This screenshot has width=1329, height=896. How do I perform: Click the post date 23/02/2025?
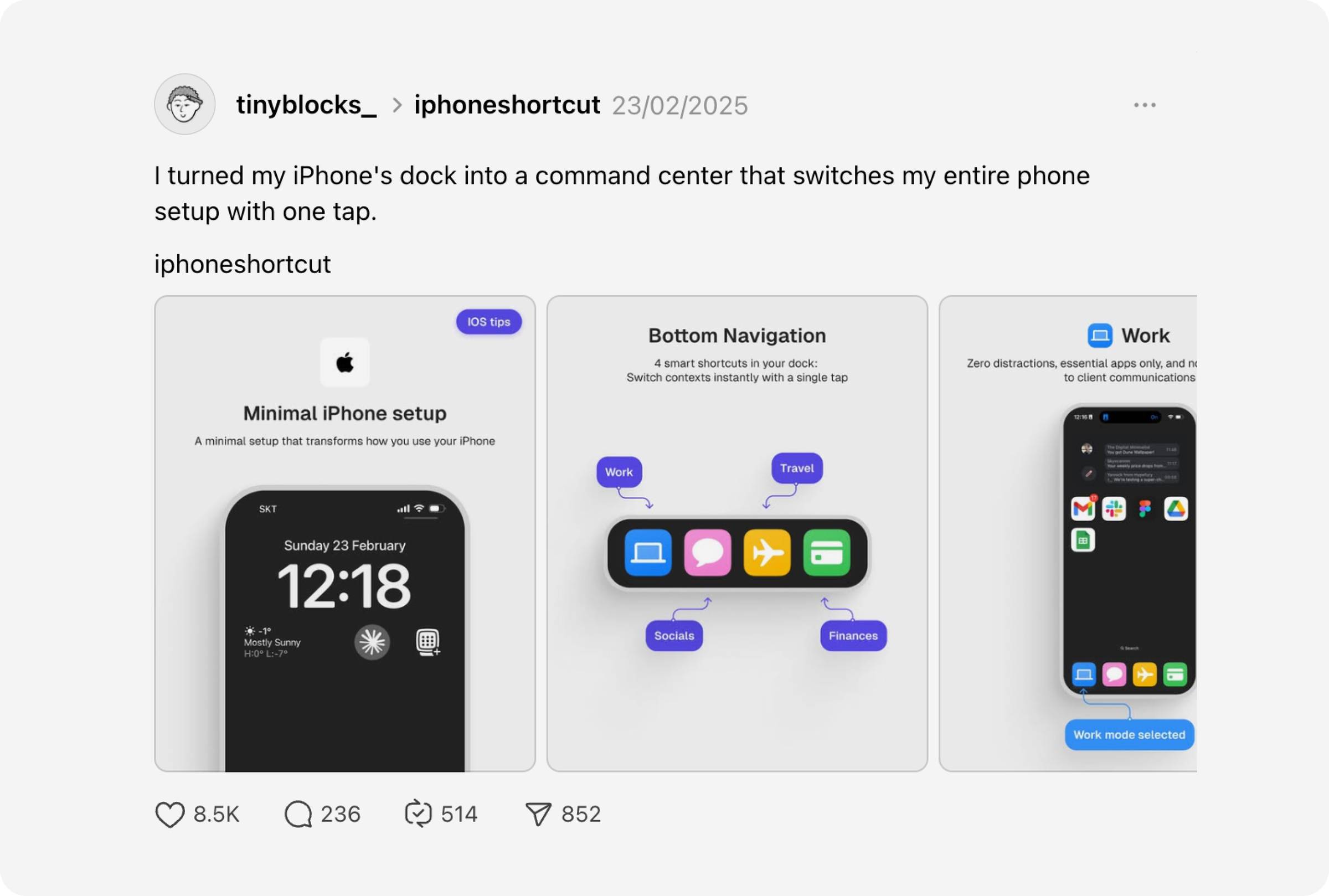(x=679, y=106)
